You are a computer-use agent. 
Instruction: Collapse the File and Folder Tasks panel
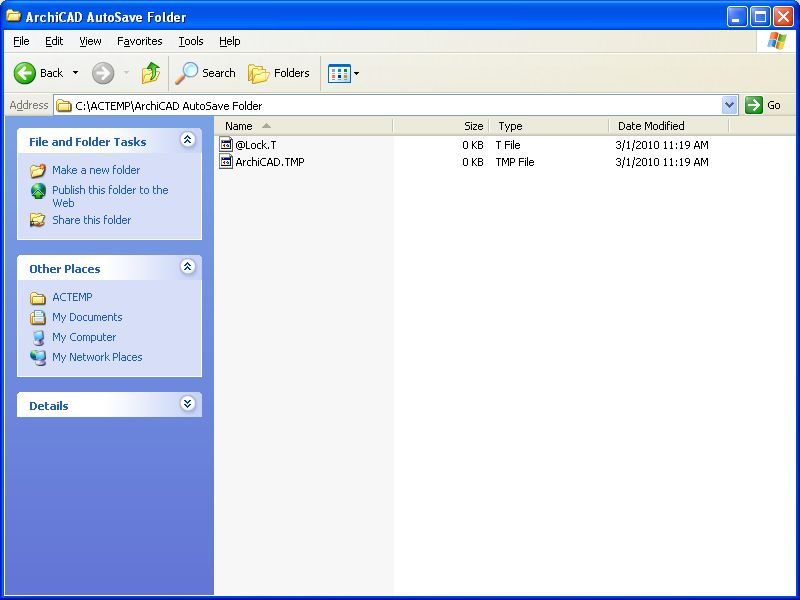tap(187, 142)
